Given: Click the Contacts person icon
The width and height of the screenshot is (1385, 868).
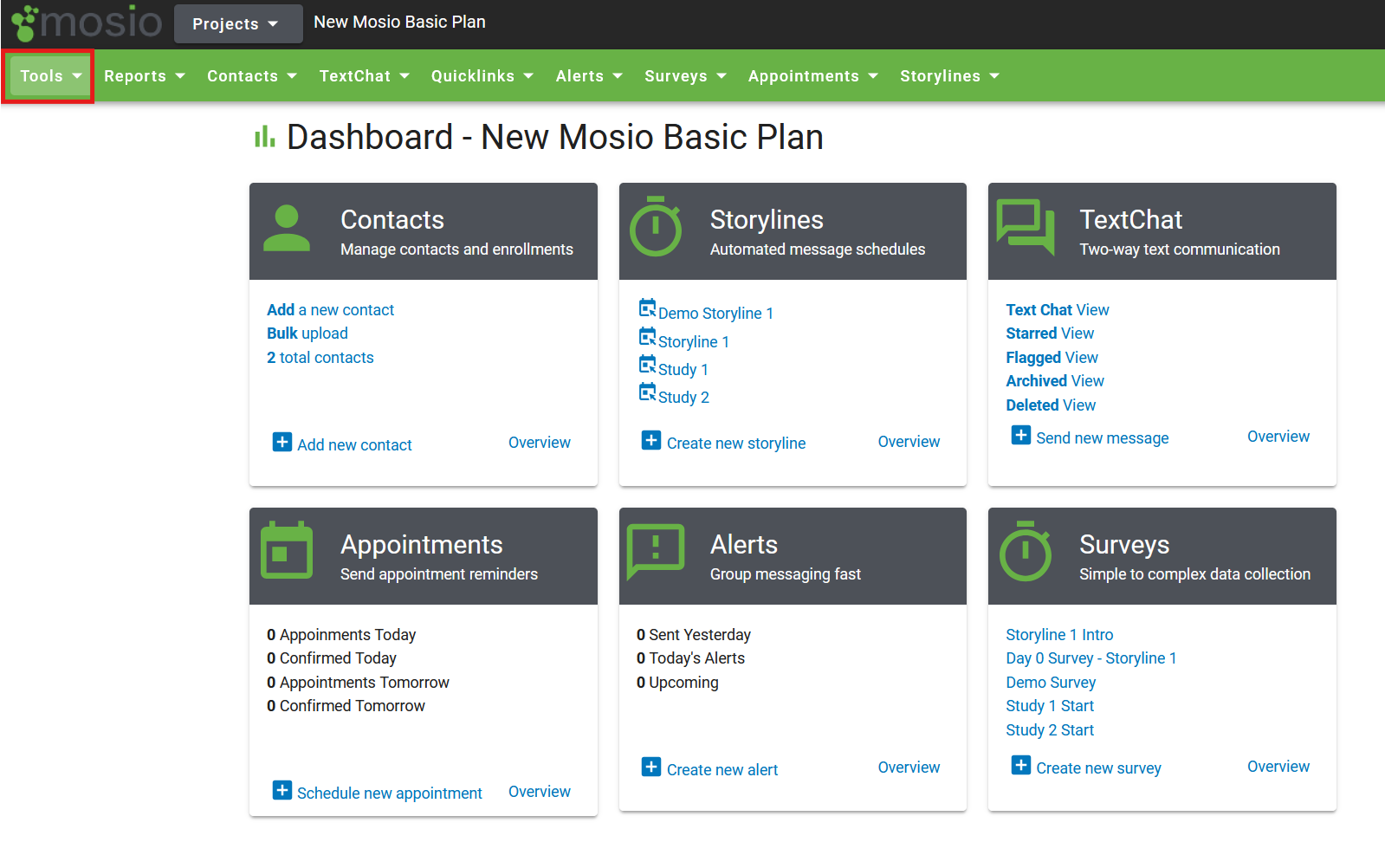Looking at the screenshot, I should click(287, 228).
